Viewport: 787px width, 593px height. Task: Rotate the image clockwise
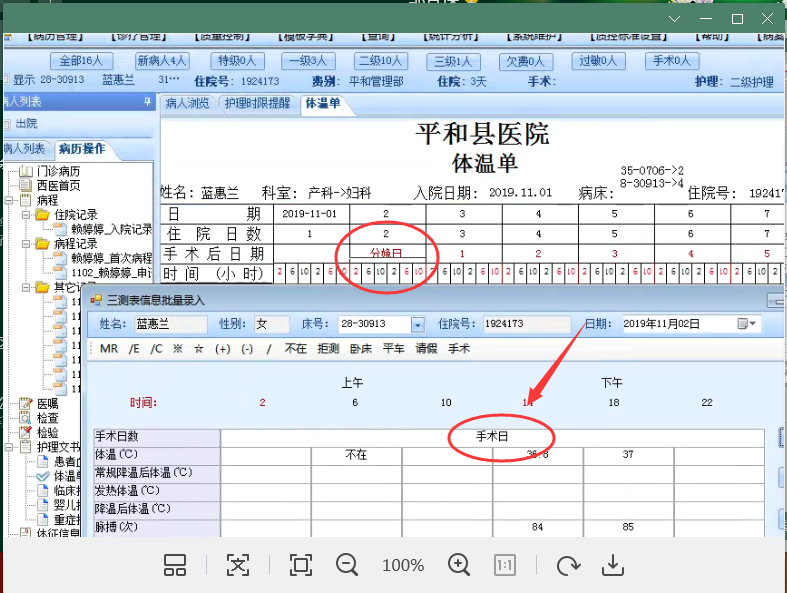(x=568, y=565)
